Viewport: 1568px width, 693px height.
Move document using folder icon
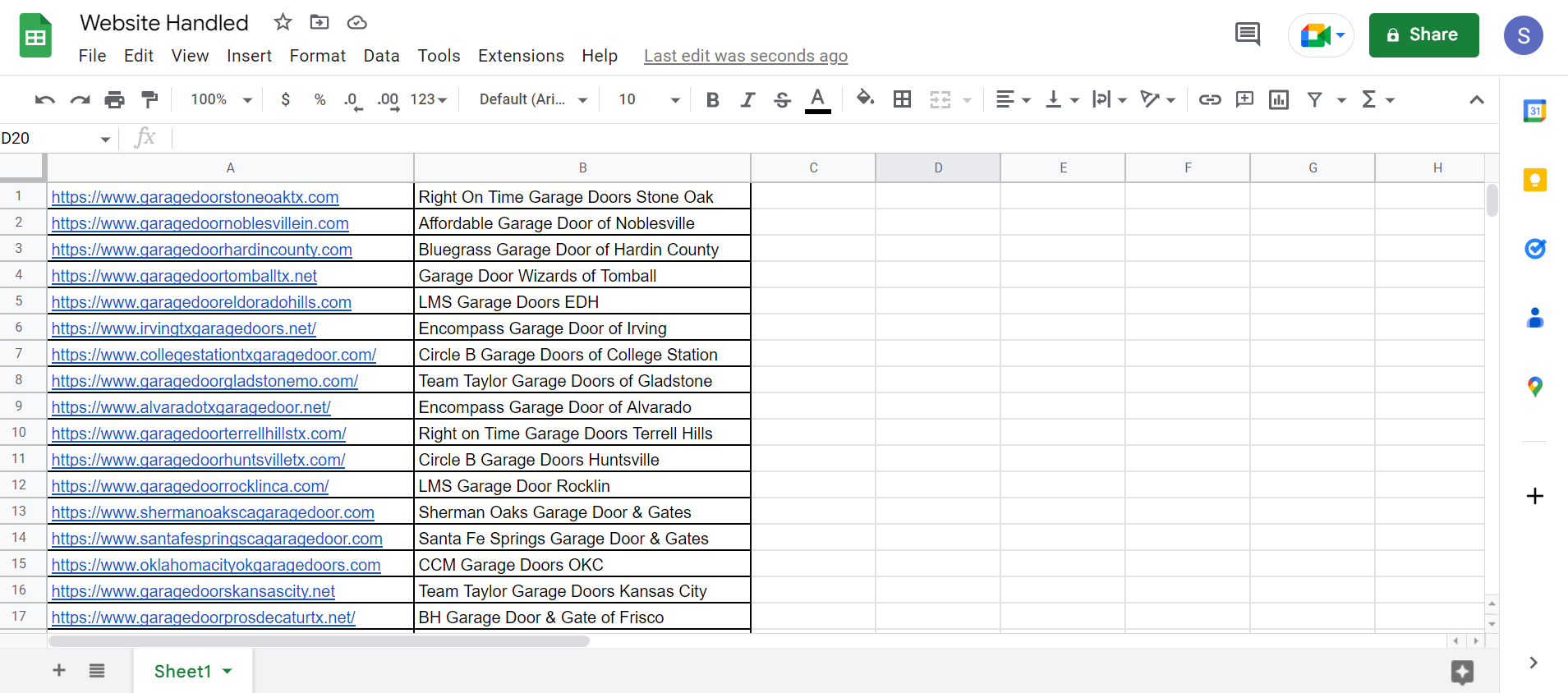pyautogui.click(x=320, y=22)
